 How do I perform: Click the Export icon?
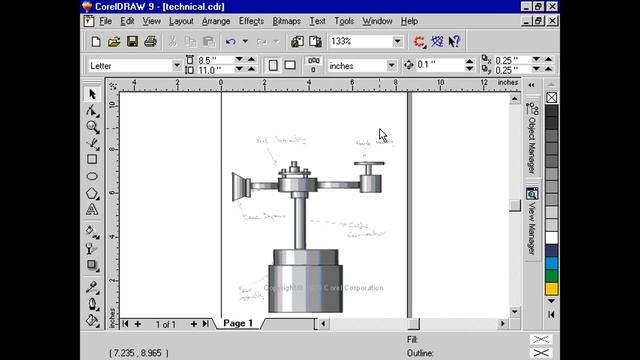[x=315, y=42]
